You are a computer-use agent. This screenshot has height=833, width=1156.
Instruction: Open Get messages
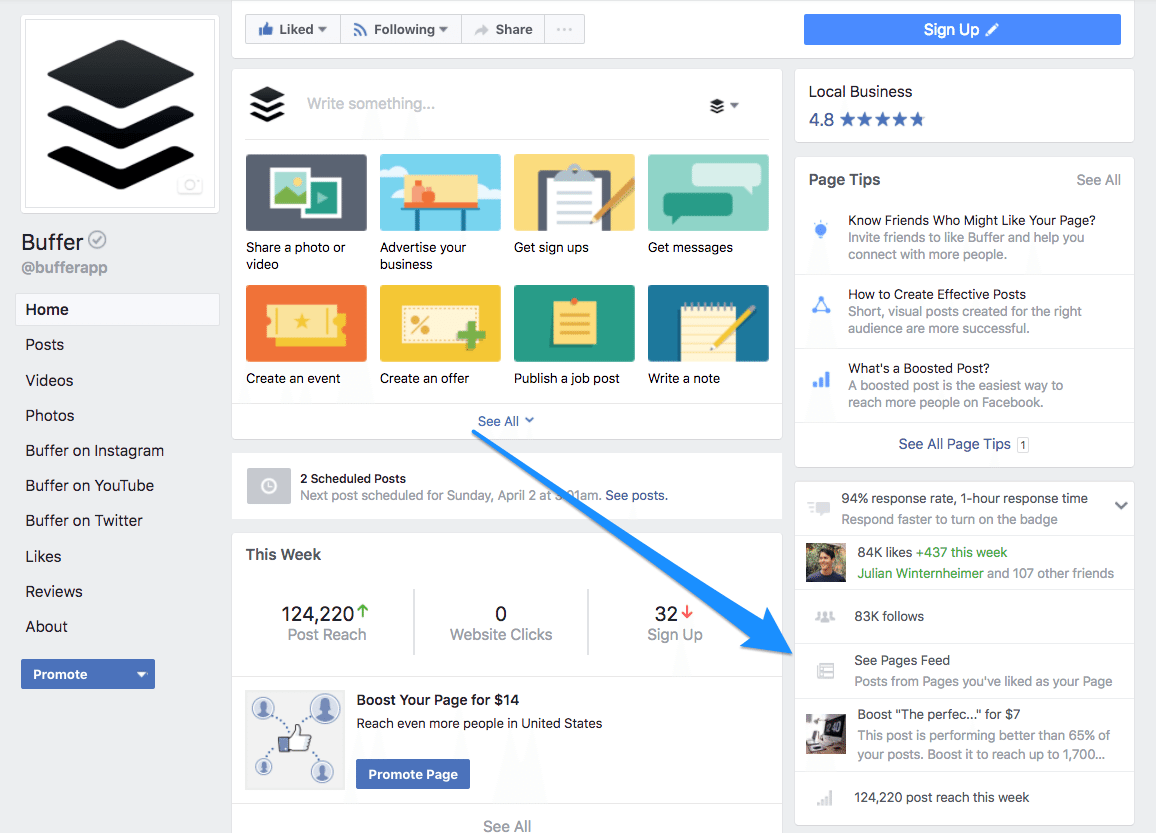pos(708,192)
